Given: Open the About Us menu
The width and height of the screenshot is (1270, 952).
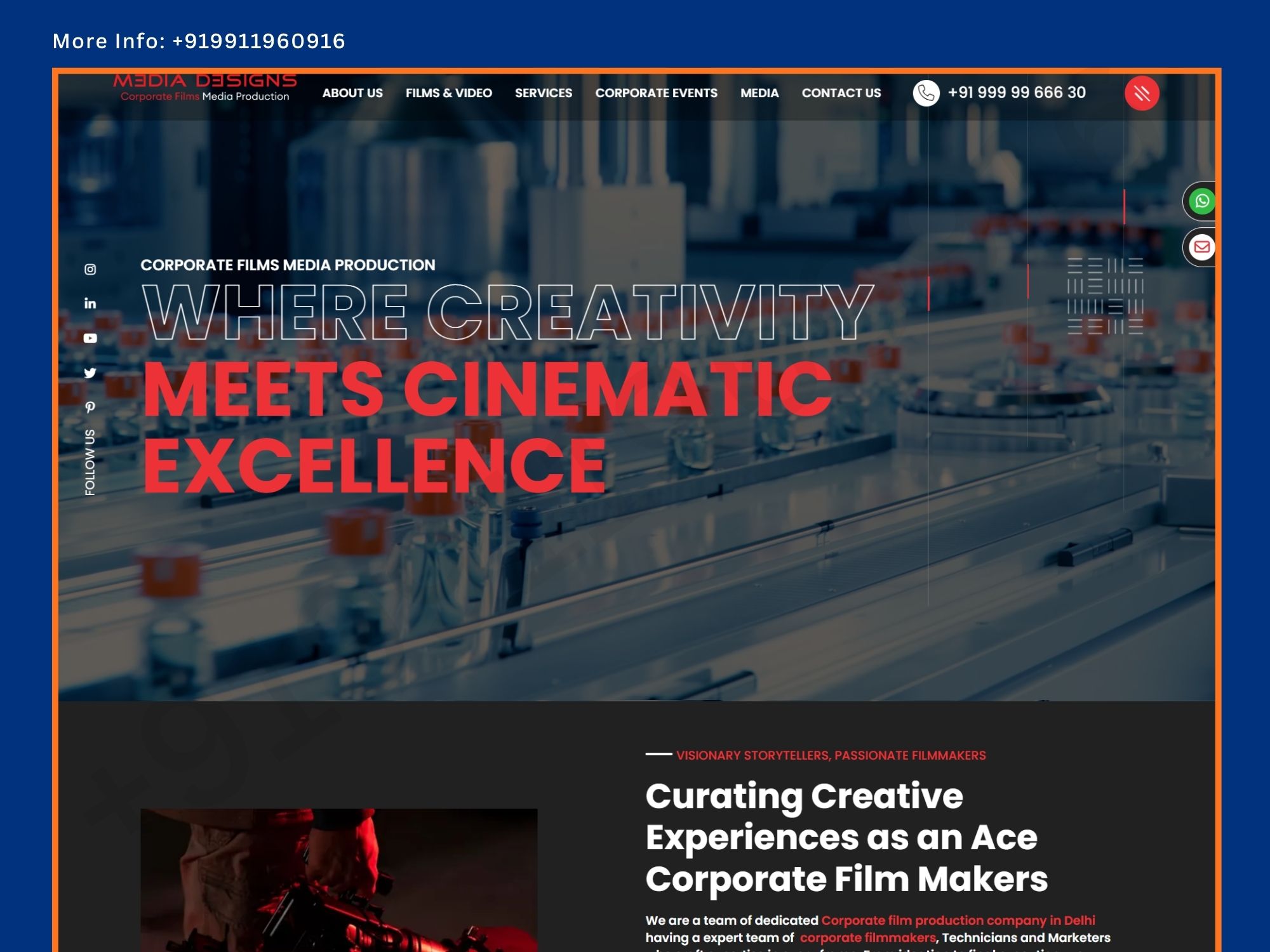Looking at the screenshot, I should pyautogui.click(x=352, y=93).
